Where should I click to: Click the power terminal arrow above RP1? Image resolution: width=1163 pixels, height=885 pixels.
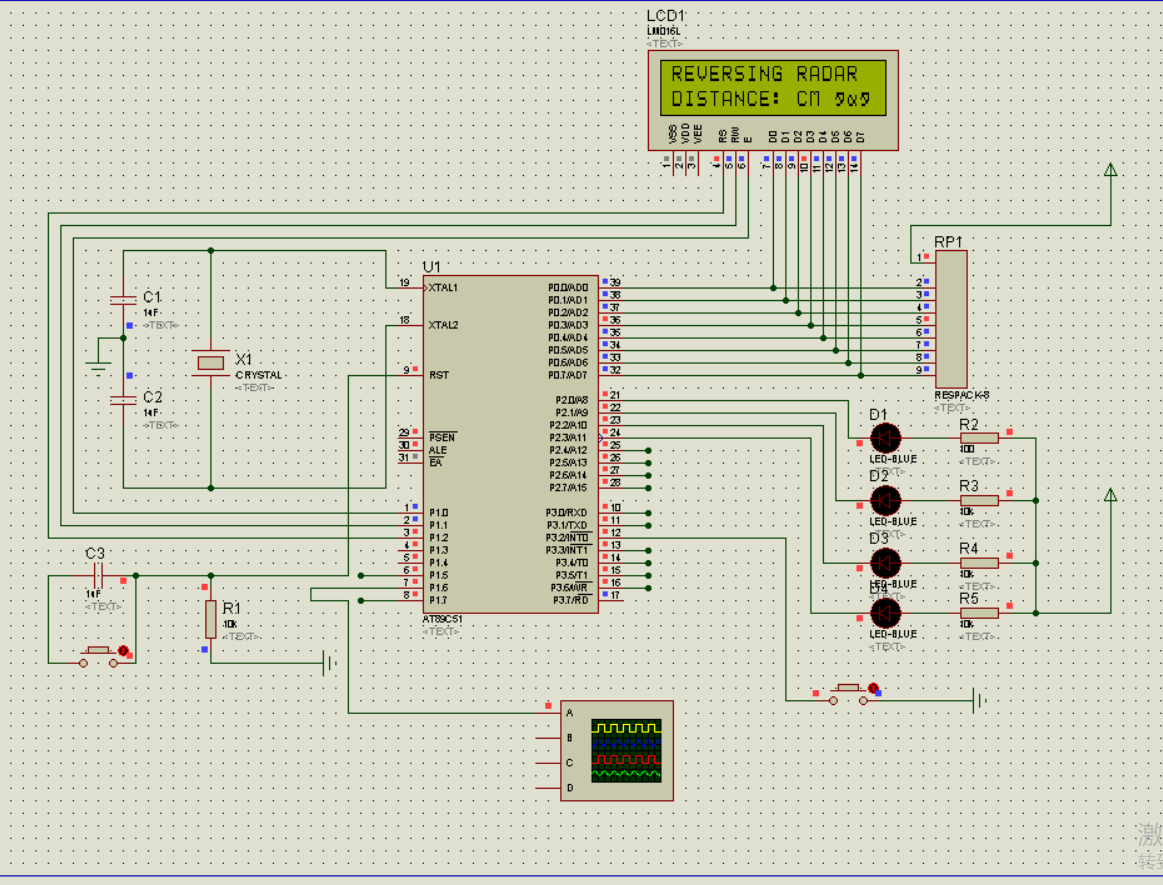(x=1110, y=170)
